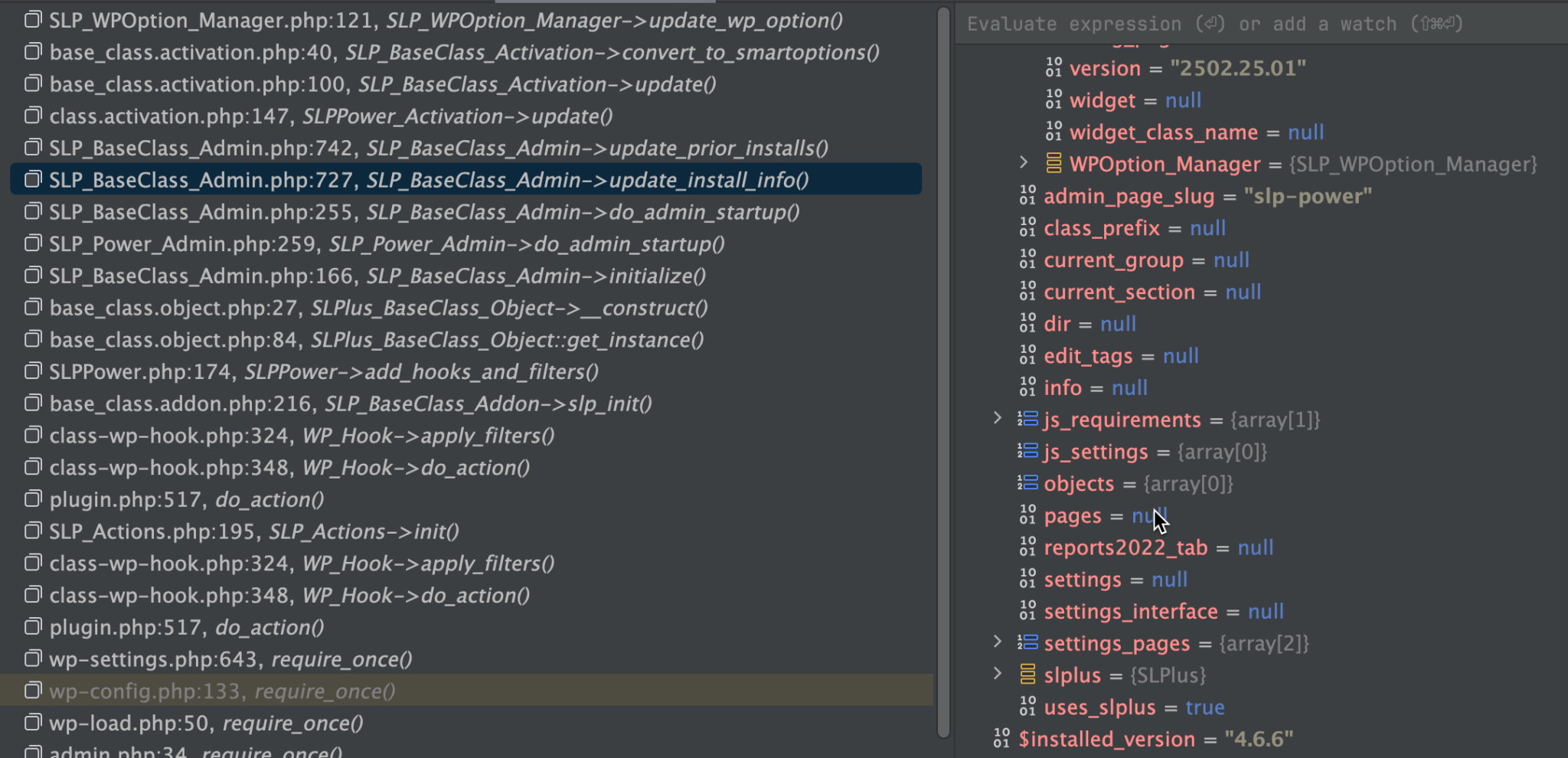Viewport: 1568px width, 758px height.
Task: Click the objects array icon
Action: pyautogui.click(x=1027, y=483)
